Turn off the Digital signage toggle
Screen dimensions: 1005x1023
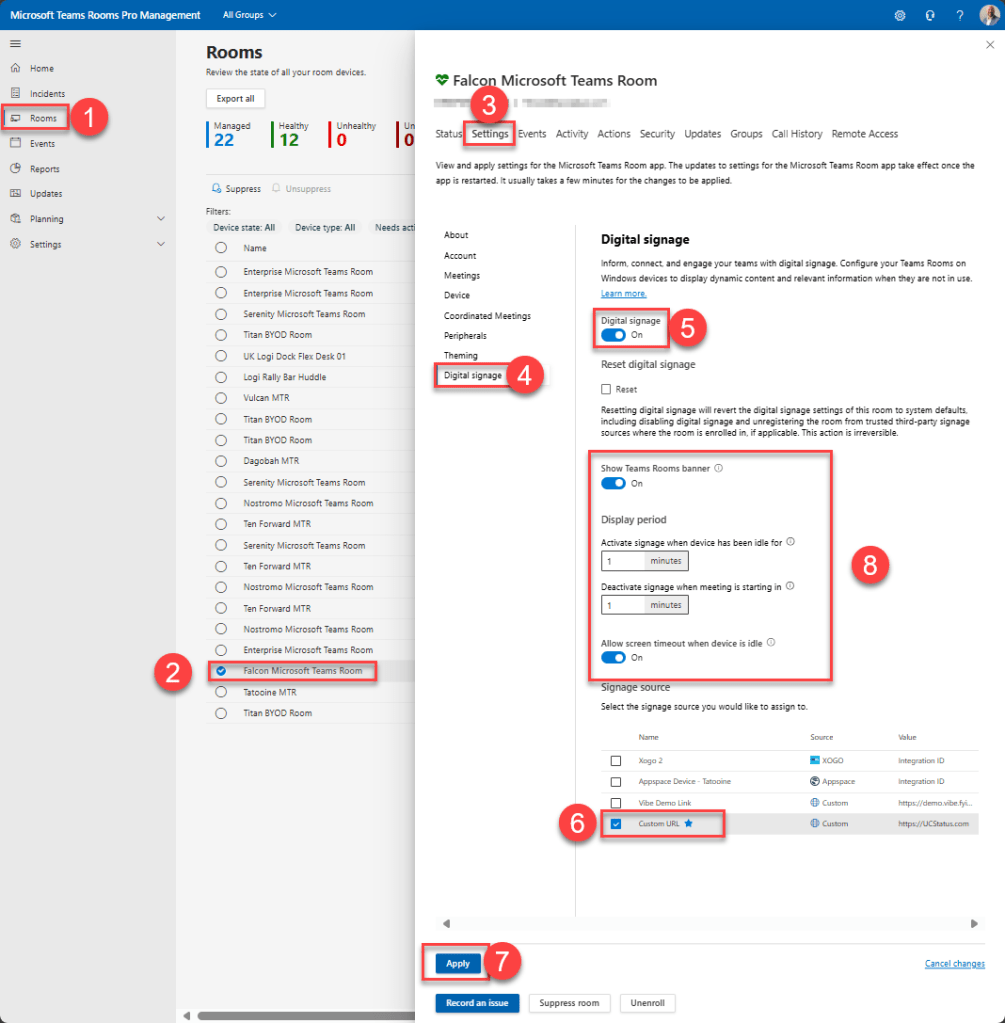coord(613,335)
